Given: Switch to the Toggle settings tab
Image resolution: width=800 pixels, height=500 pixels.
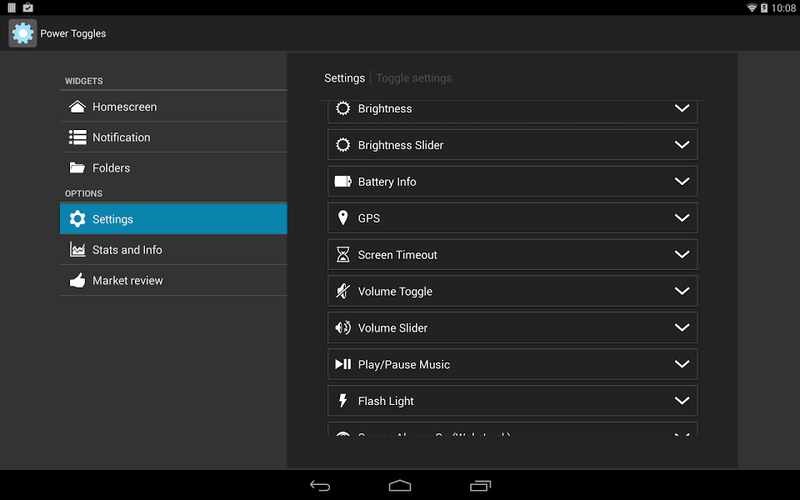Looking at the screenshot, I should click(414, 78).
